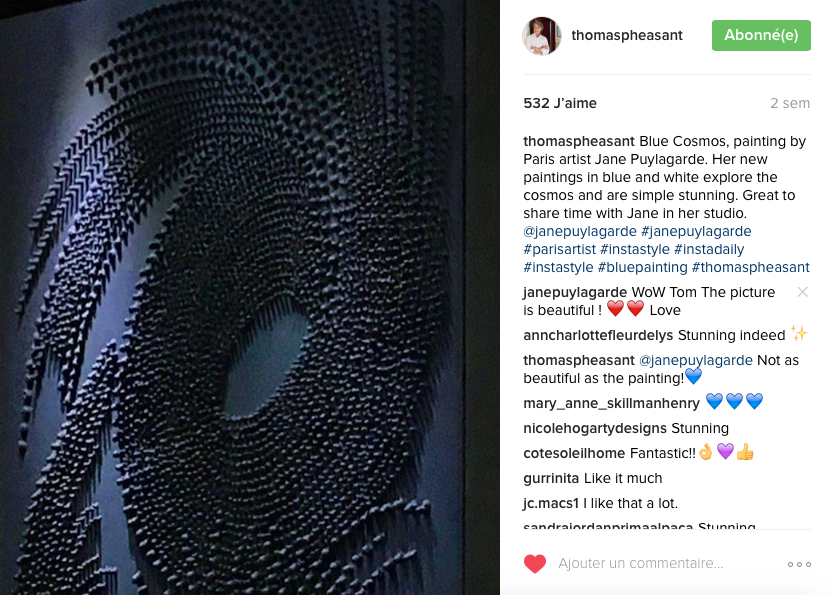Open cotesoleilhome commenter profile
Screen dimensions: 835x595
574,453
